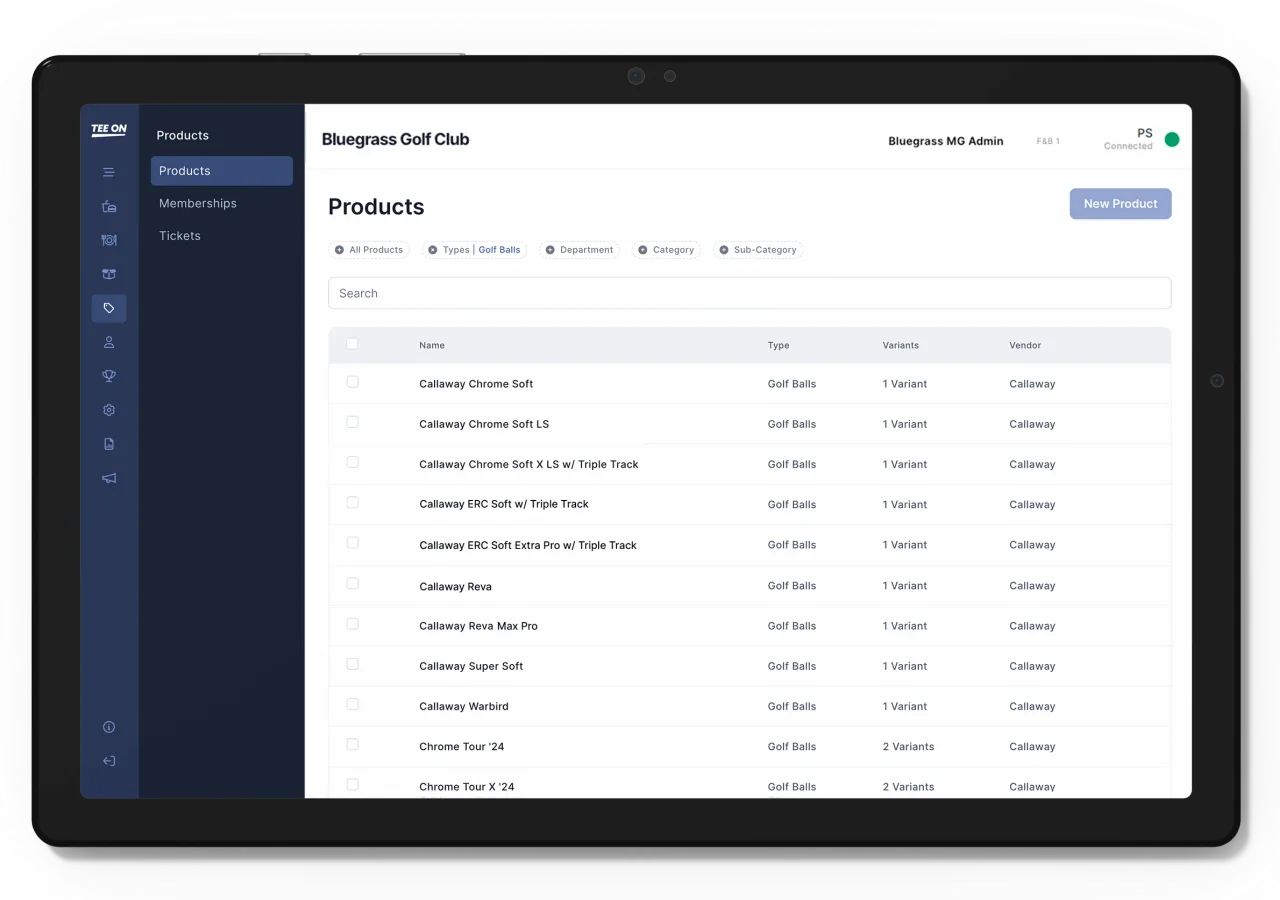
Task: Open the trophy icon in sidebar
Action: click(109, 376)
